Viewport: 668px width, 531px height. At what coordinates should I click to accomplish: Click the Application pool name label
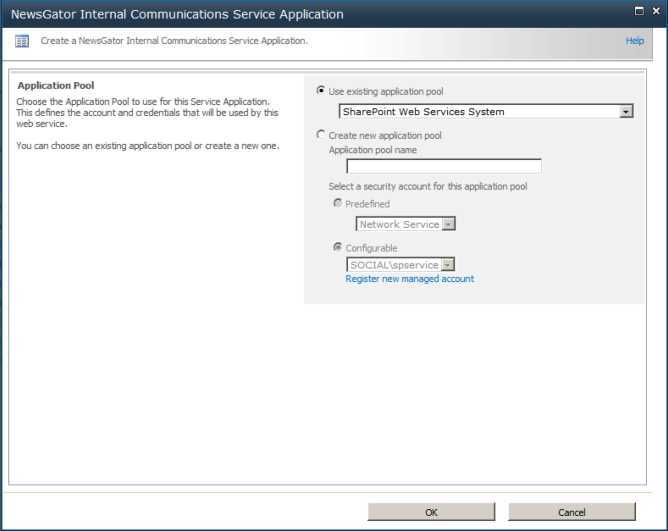click(373, 150)
